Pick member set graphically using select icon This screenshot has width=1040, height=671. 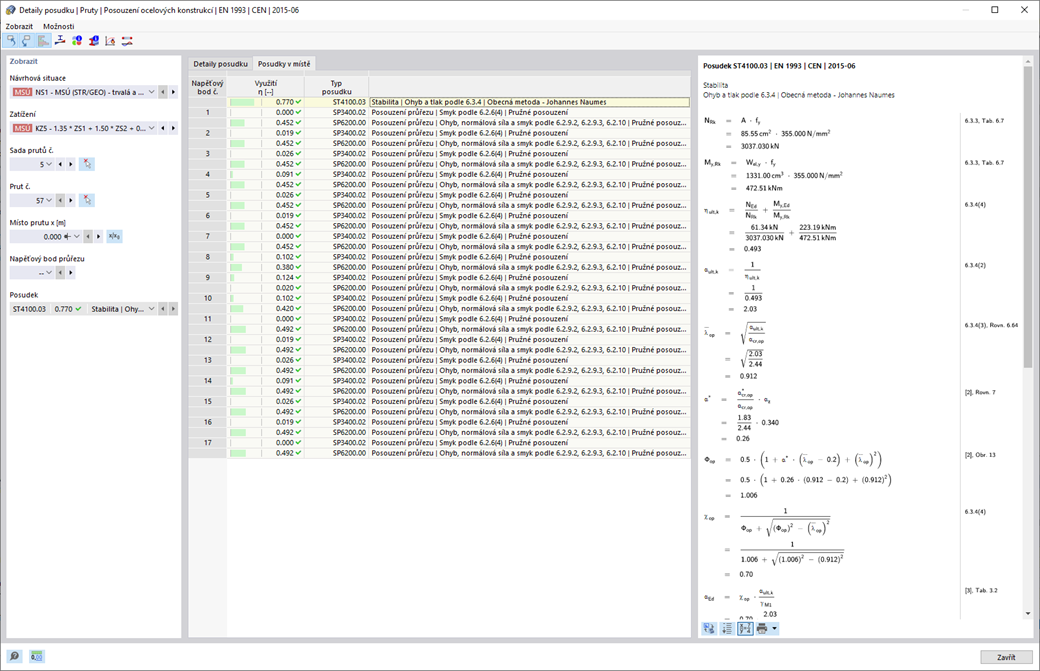[87, 164]
